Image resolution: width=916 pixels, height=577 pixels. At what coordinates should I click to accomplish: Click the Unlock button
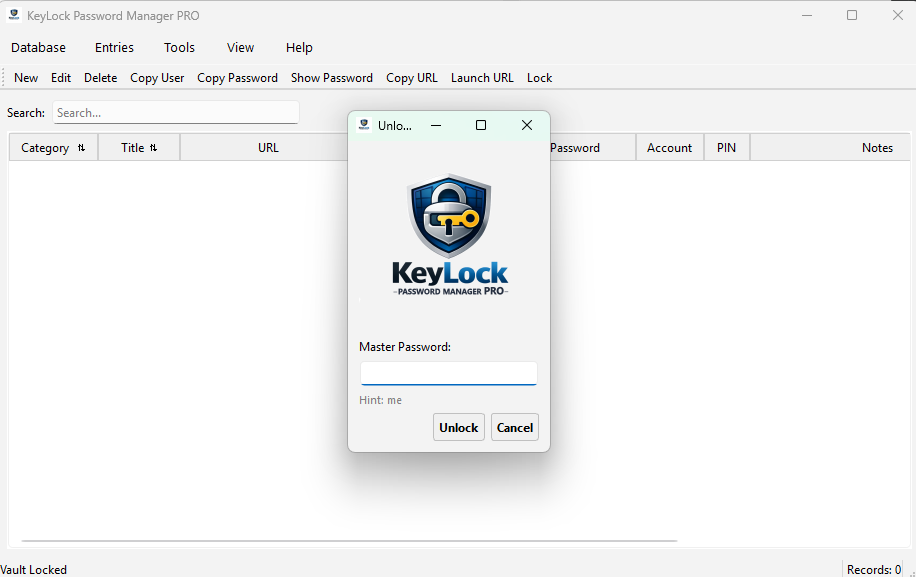click(459, 427)
